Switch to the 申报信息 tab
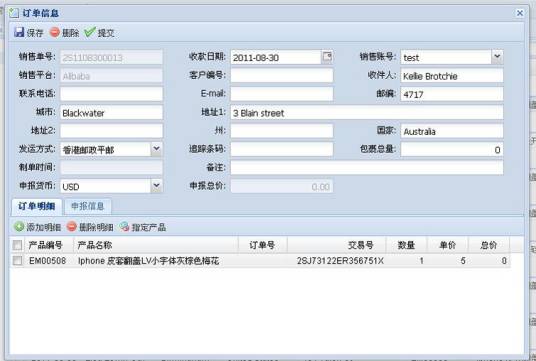 click(x=88, y=206)
